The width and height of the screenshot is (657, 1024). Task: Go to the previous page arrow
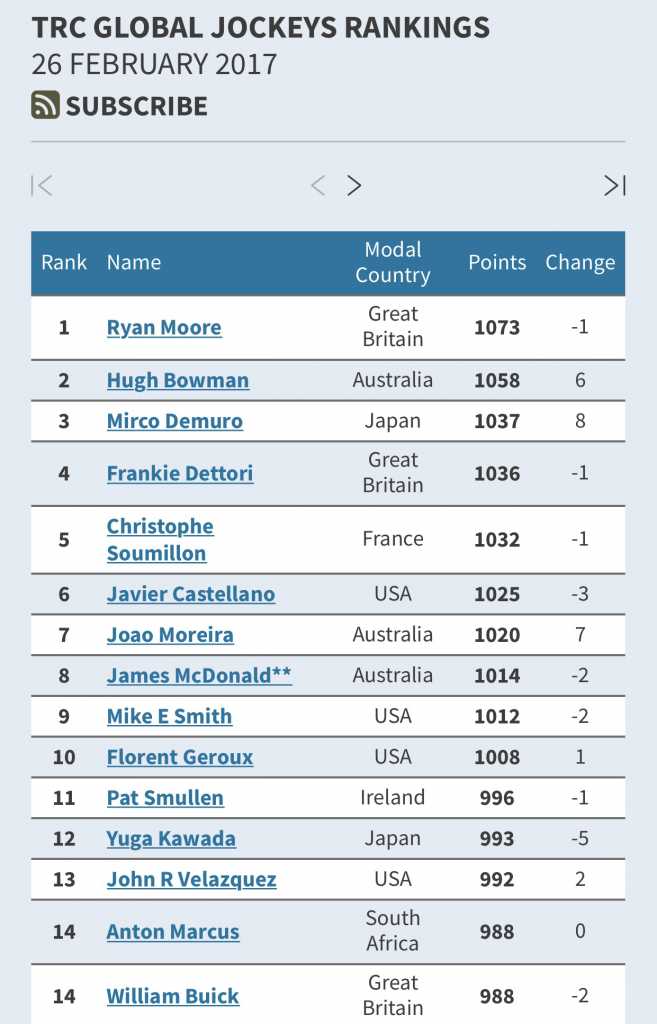(318, 185)
